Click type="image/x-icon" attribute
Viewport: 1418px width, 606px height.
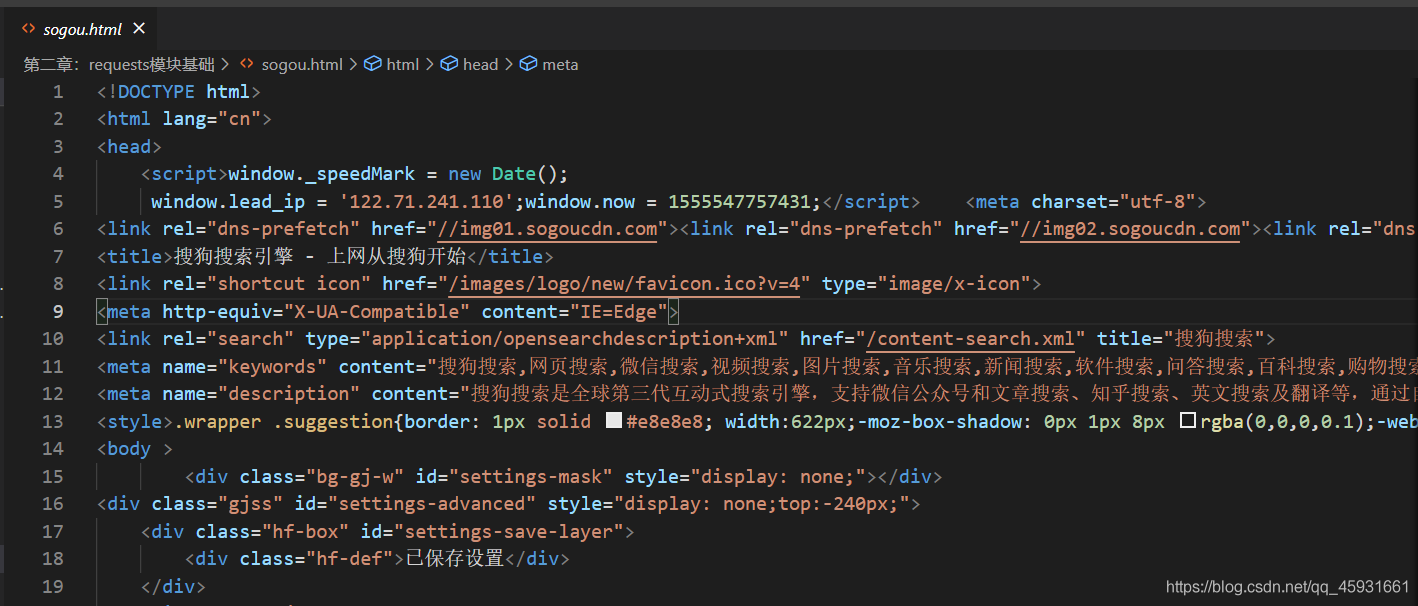click(x=926, y=284)
